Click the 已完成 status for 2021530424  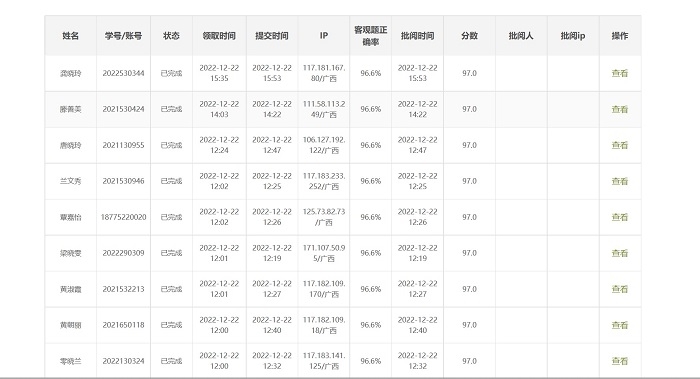tap(171, 109)
